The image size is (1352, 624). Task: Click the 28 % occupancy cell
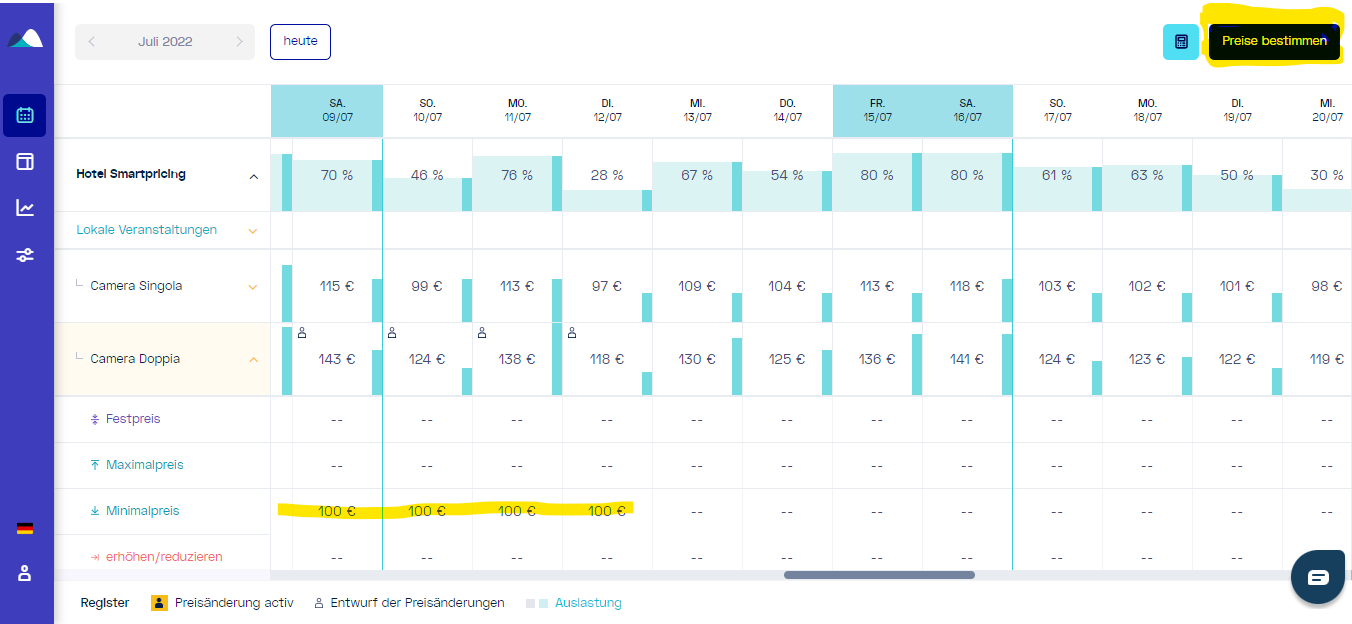607,175
